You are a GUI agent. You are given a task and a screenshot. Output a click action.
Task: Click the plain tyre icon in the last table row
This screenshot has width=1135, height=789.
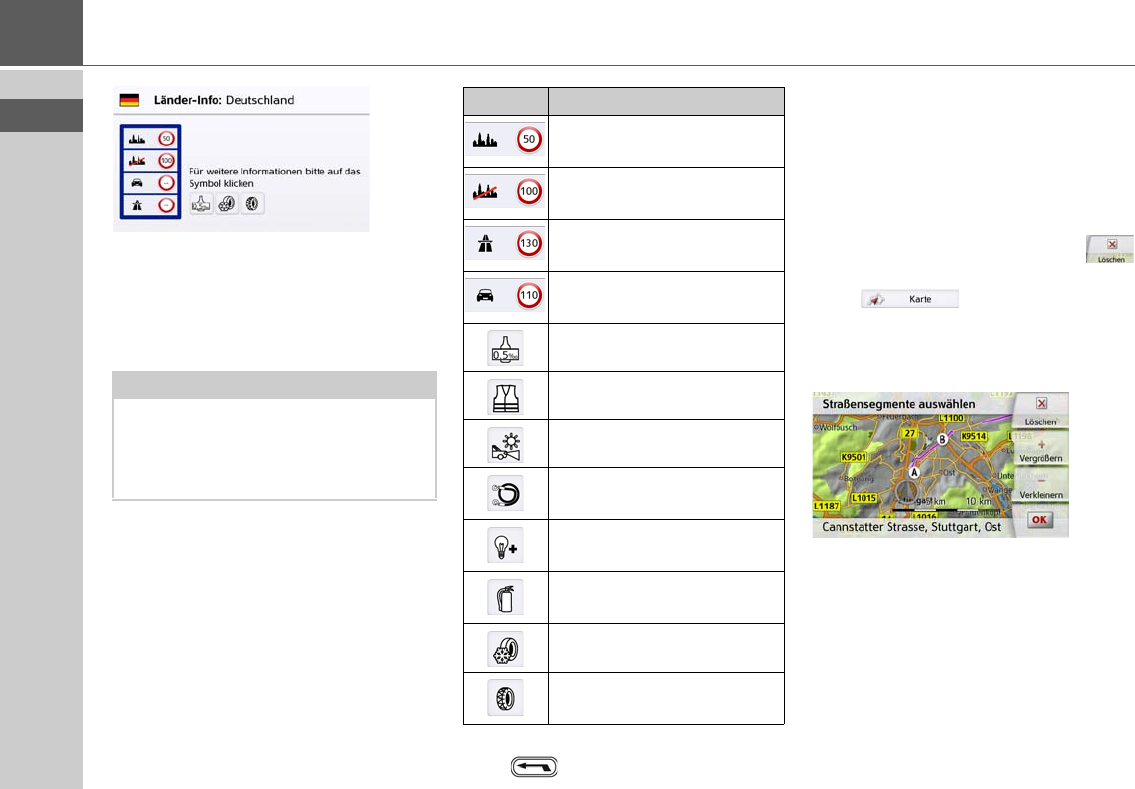point(505,698)
